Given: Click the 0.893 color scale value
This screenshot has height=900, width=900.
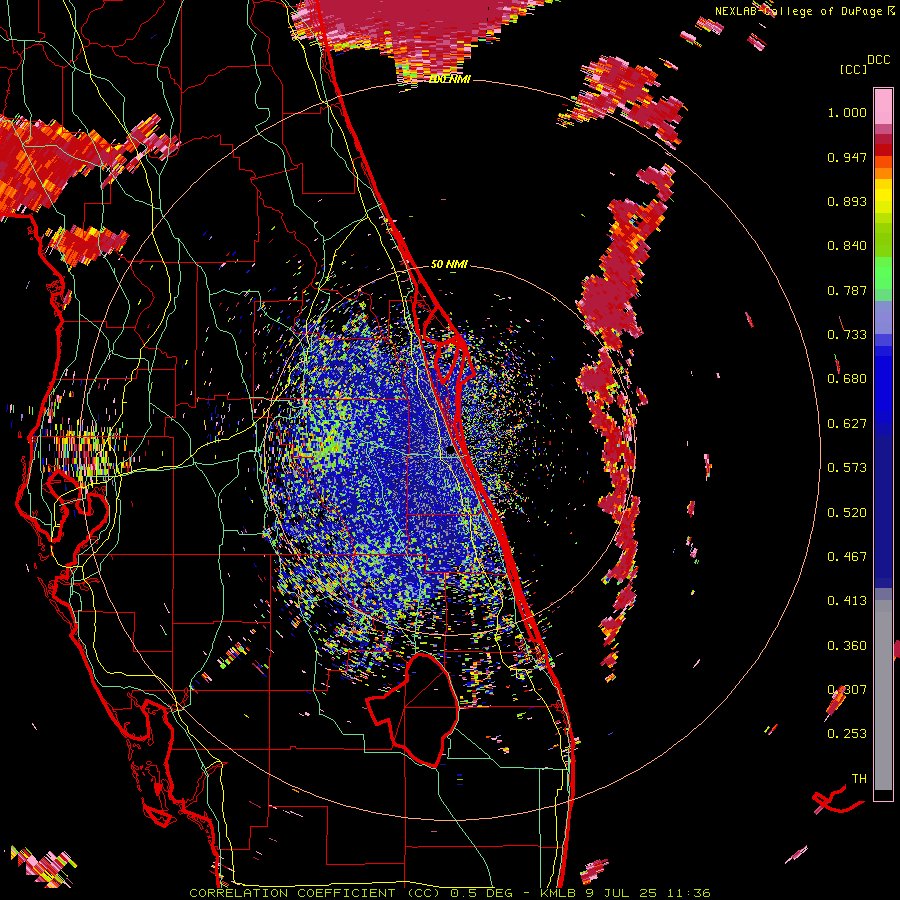Looking at the screenshot, I should [x=847, y=201].
